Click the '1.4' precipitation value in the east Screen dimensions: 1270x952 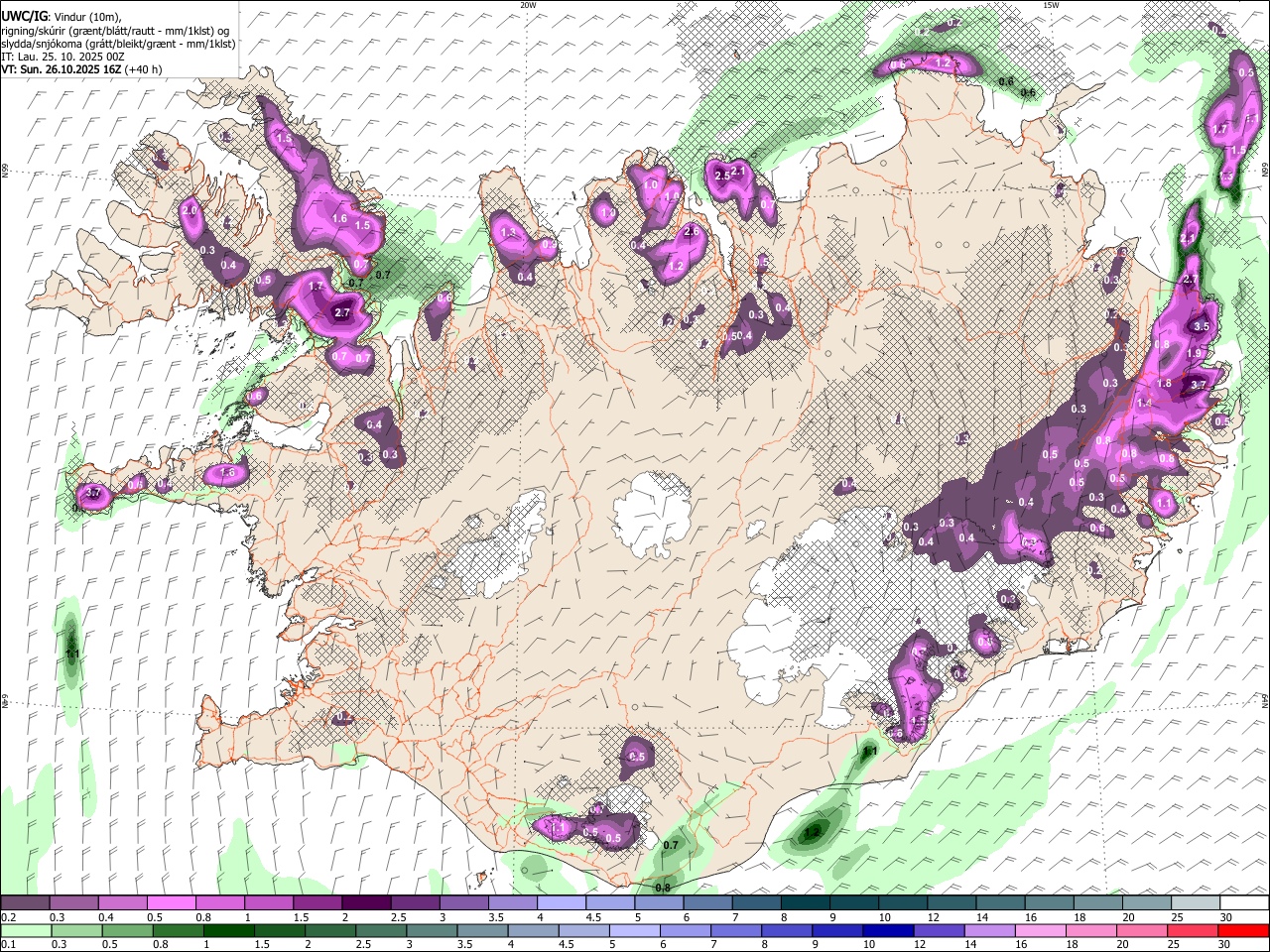1144,404
